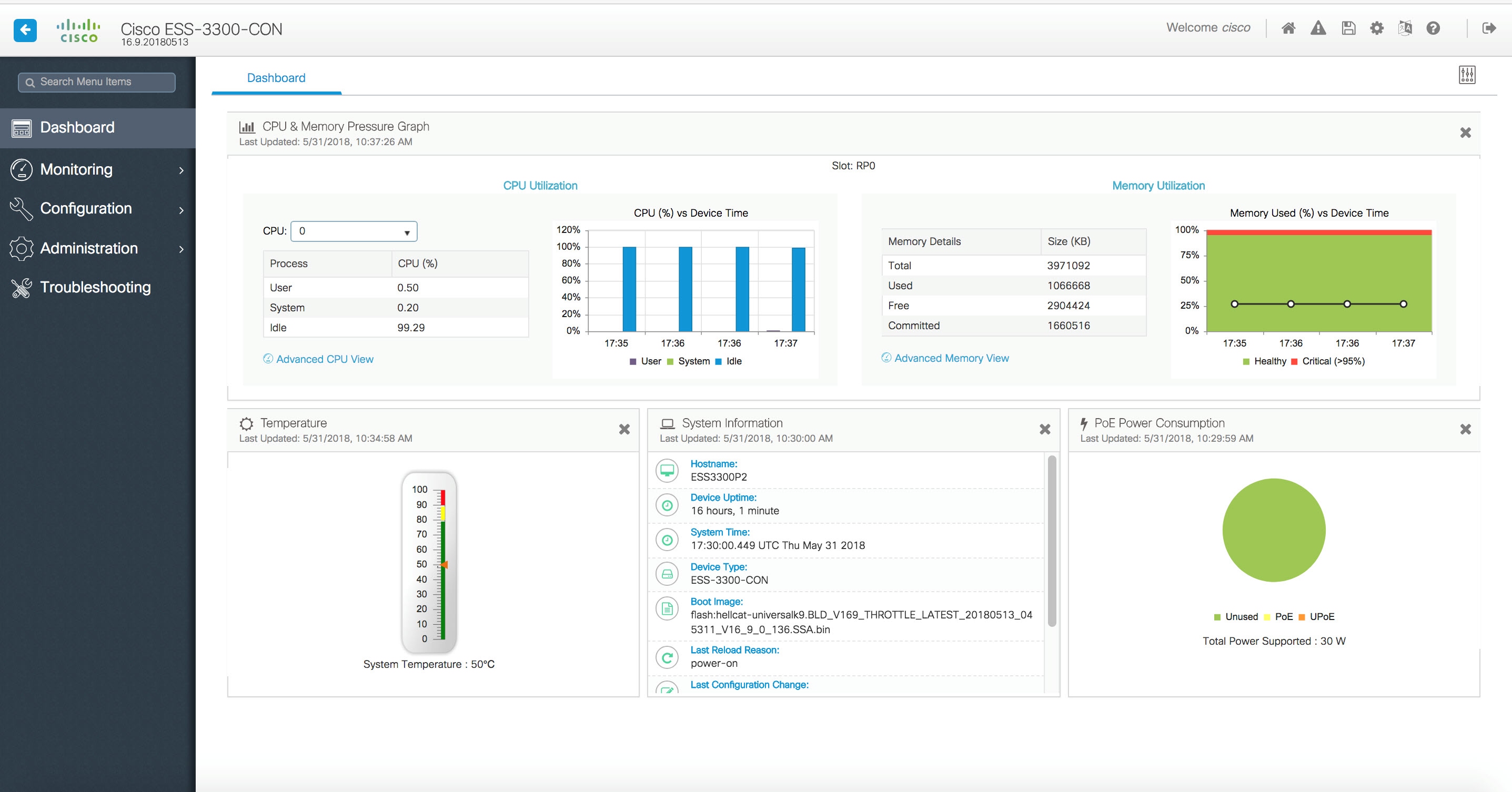Close the System Information widget
The image size is (1512, 792).
(x=1045, y=430)
